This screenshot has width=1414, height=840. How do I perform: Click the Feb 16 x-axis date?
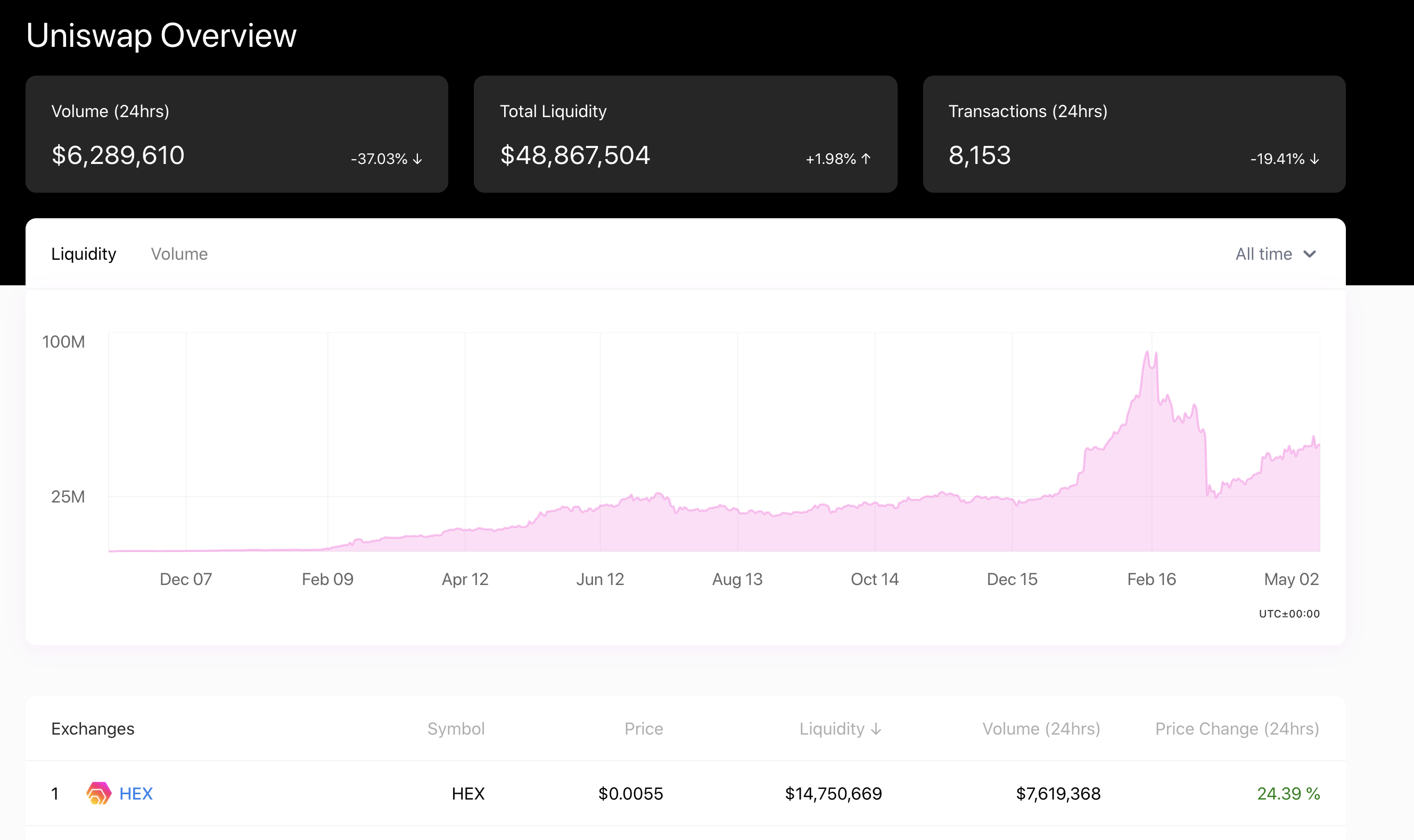coord(1152,580)
